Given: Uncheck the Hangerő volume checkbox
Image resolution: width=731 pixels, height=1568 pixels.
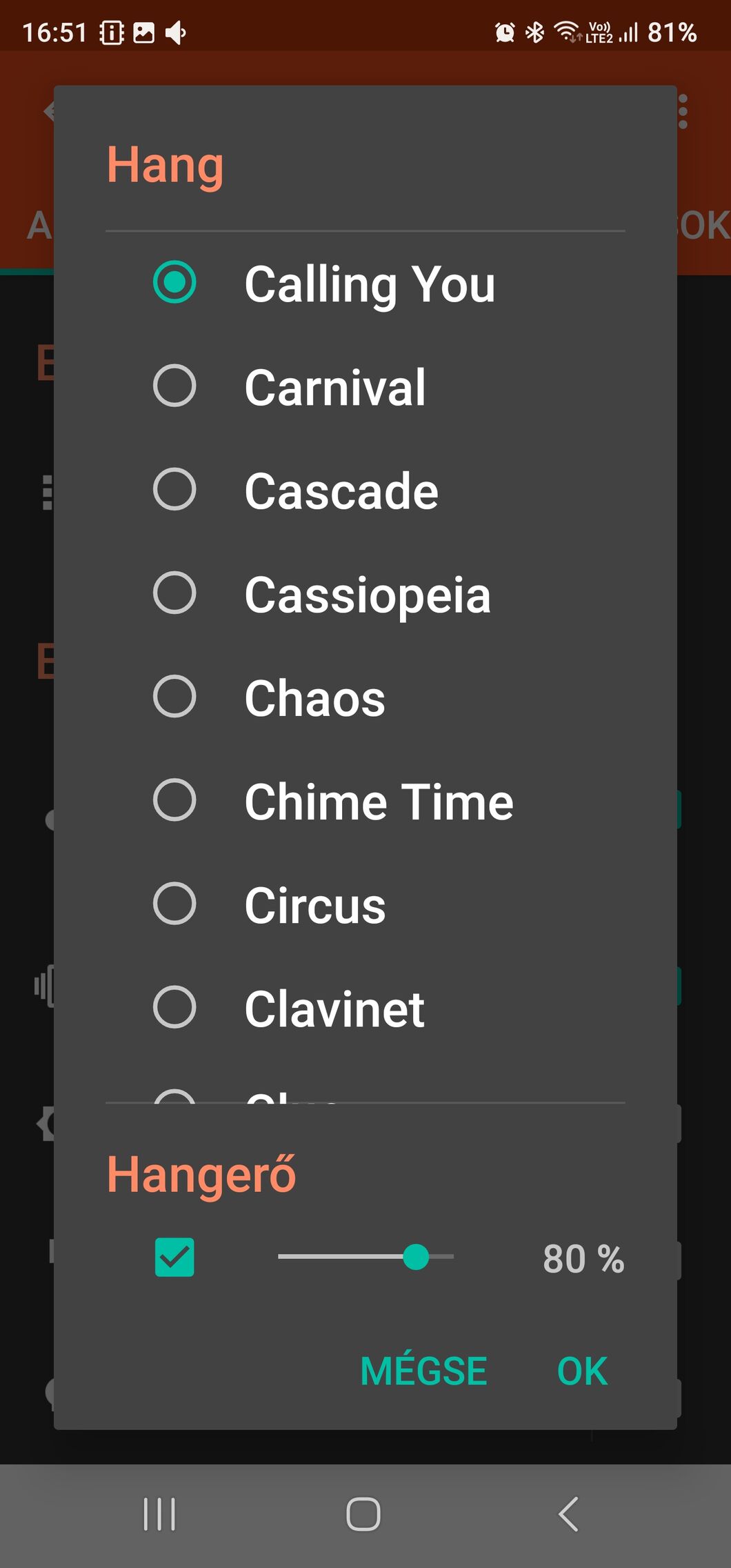Looking at the screenshot, I should pos(174,1257).
